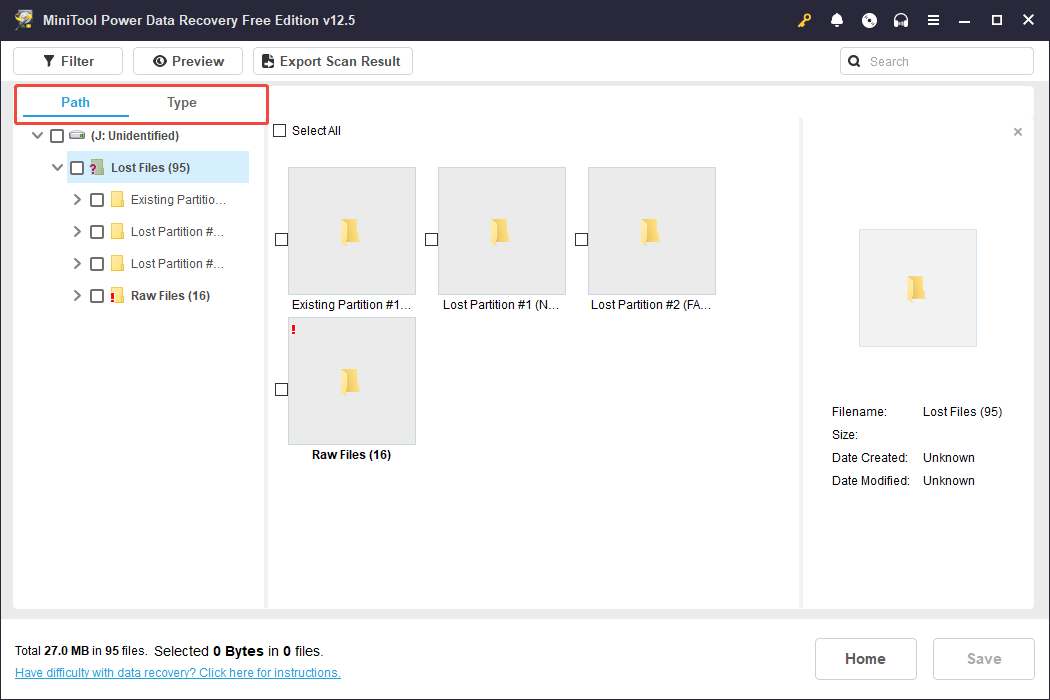
Task: Click the Lost Files question-mark folder icon
Action: [96, 167]
